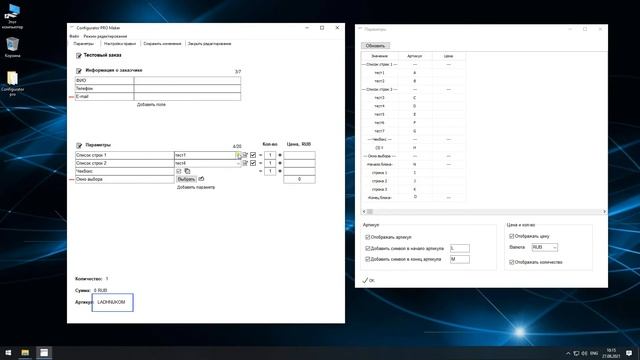Screen dimensions: 640x360
Task: Click the icon next to "Выбрать" button
Action: click(201, 179)
